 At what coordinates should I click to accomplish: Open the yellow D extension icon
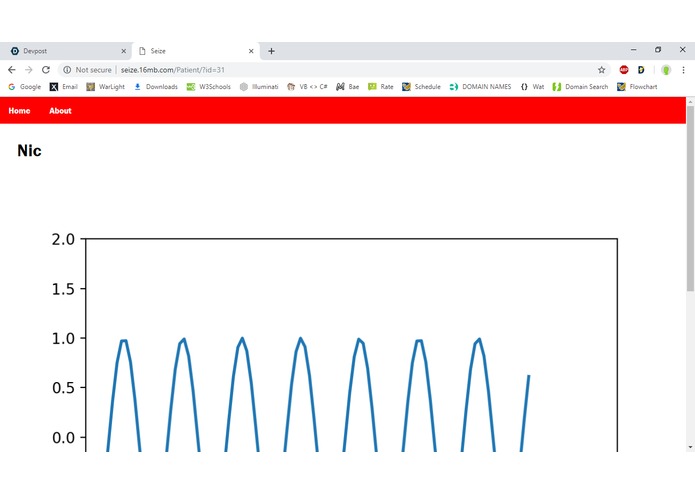click(x=641, y=70)
